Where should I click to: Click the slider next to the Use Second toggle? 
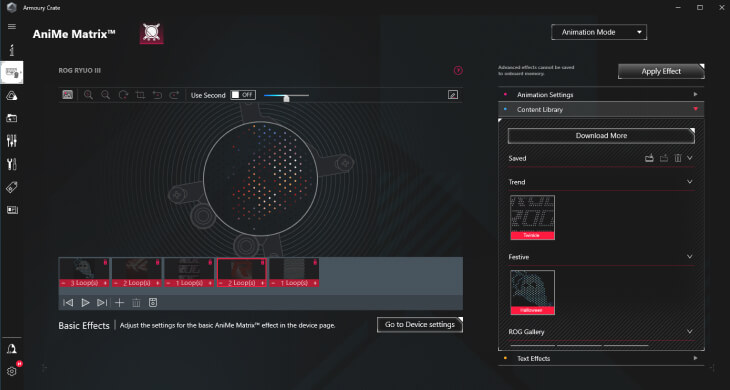tap(286, 96)
